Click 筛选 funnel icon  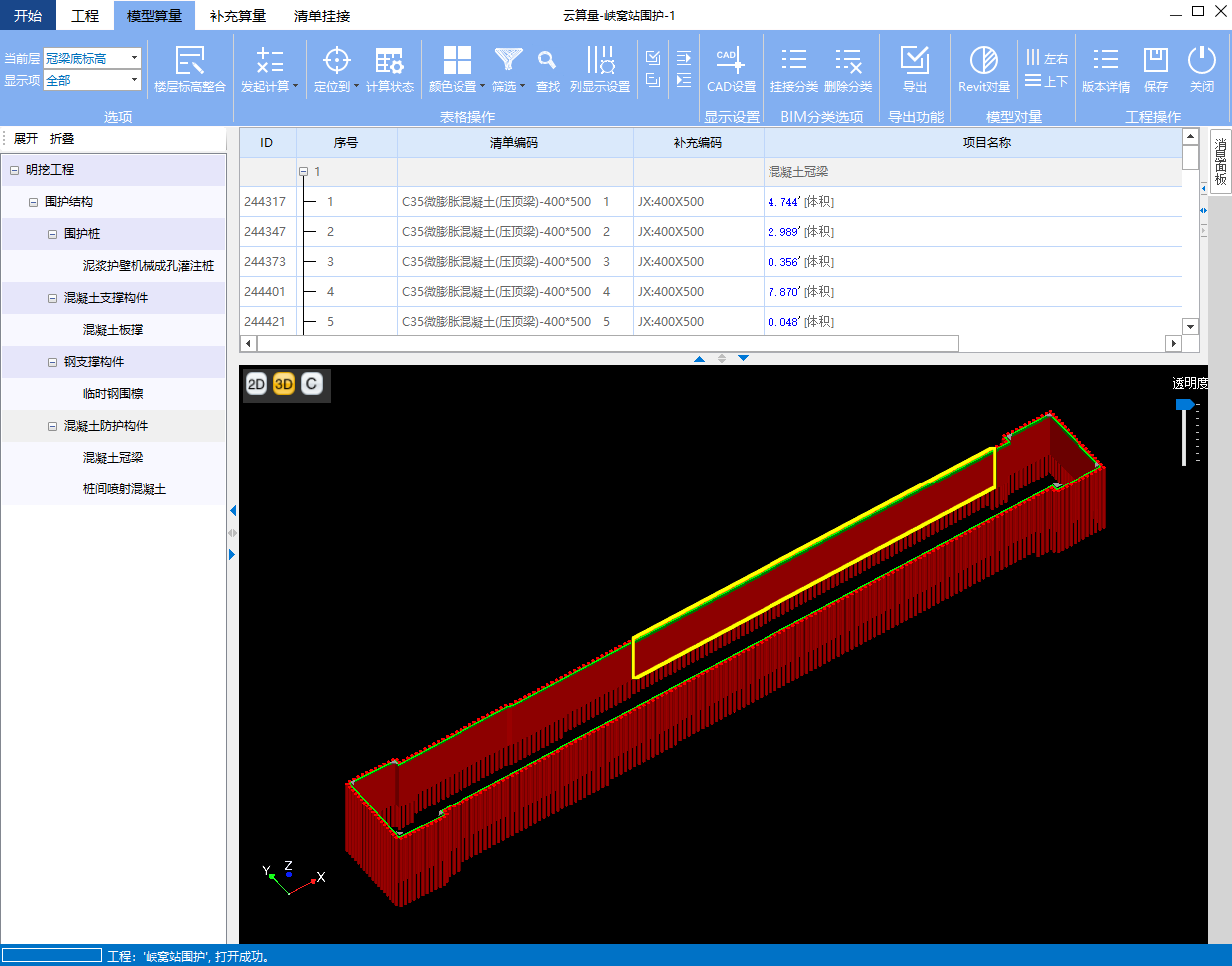pyautogui.click(x=508, y=60)
